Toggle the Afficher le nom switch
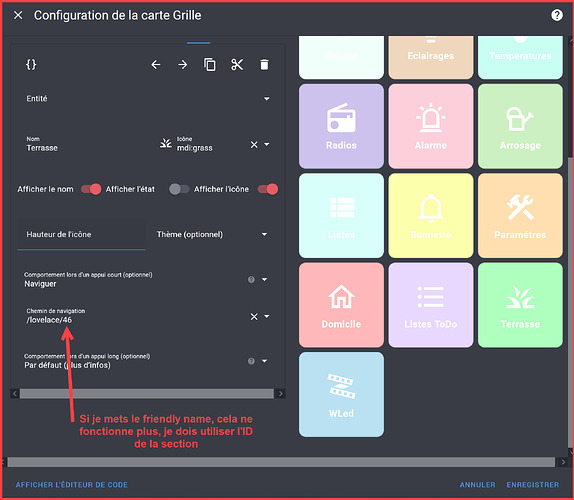574x500 pixels. [91, 189]
